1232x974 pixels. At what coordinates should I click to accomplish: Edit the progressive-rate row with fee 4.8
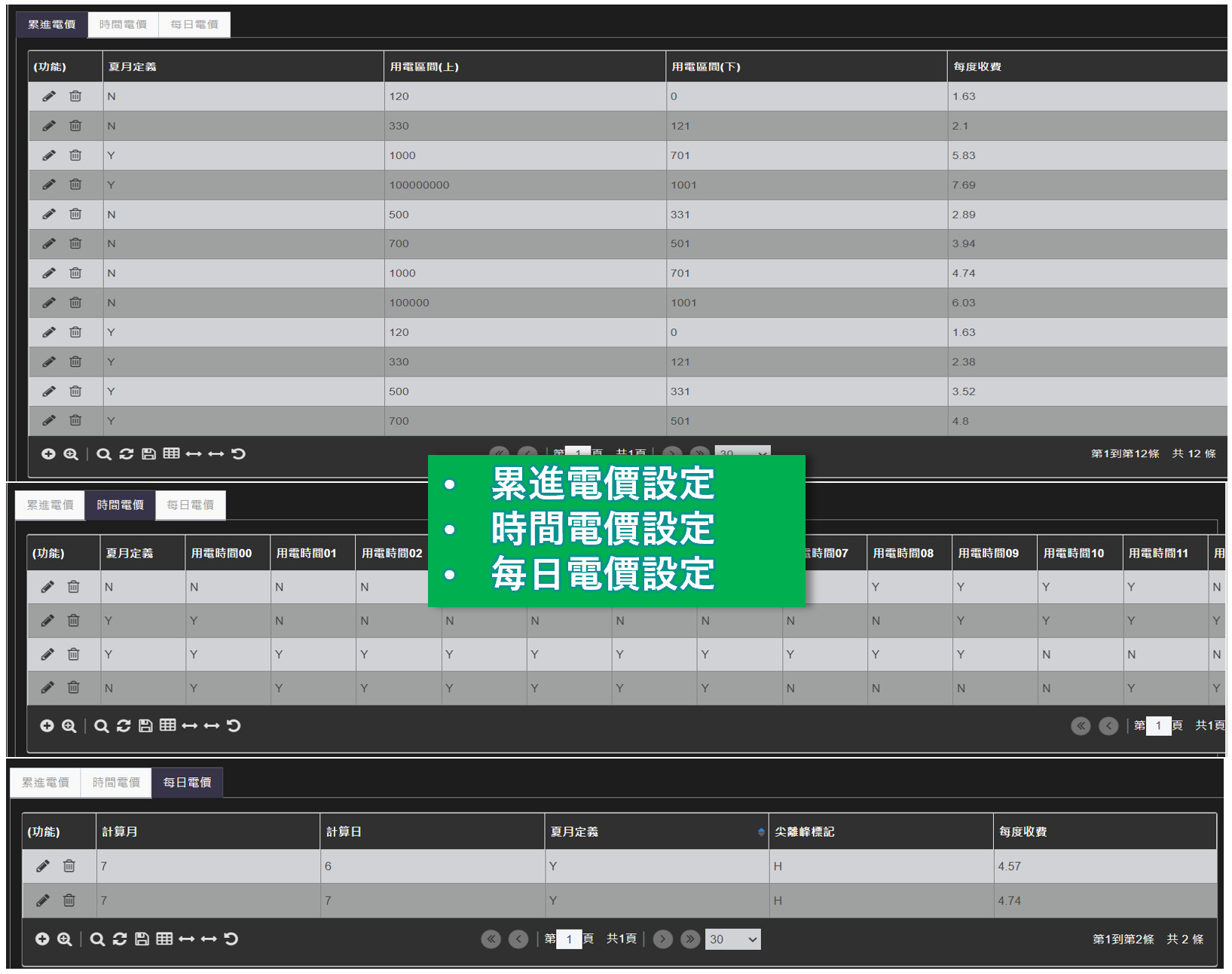[49, 420]
